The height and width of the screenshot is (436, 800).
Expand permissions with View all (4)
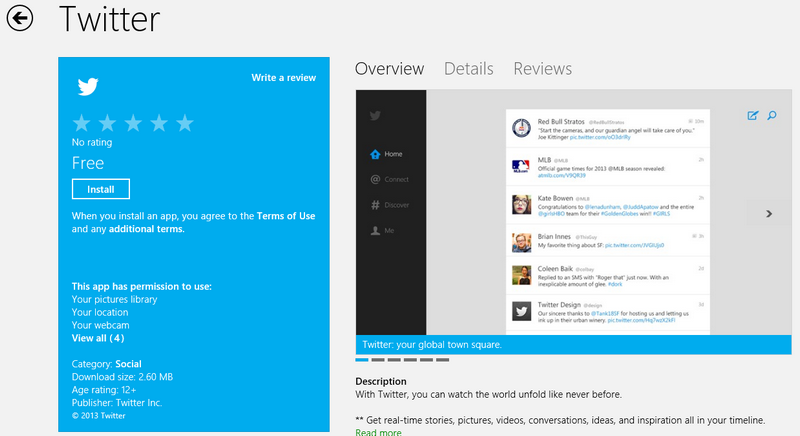[98, 338]
